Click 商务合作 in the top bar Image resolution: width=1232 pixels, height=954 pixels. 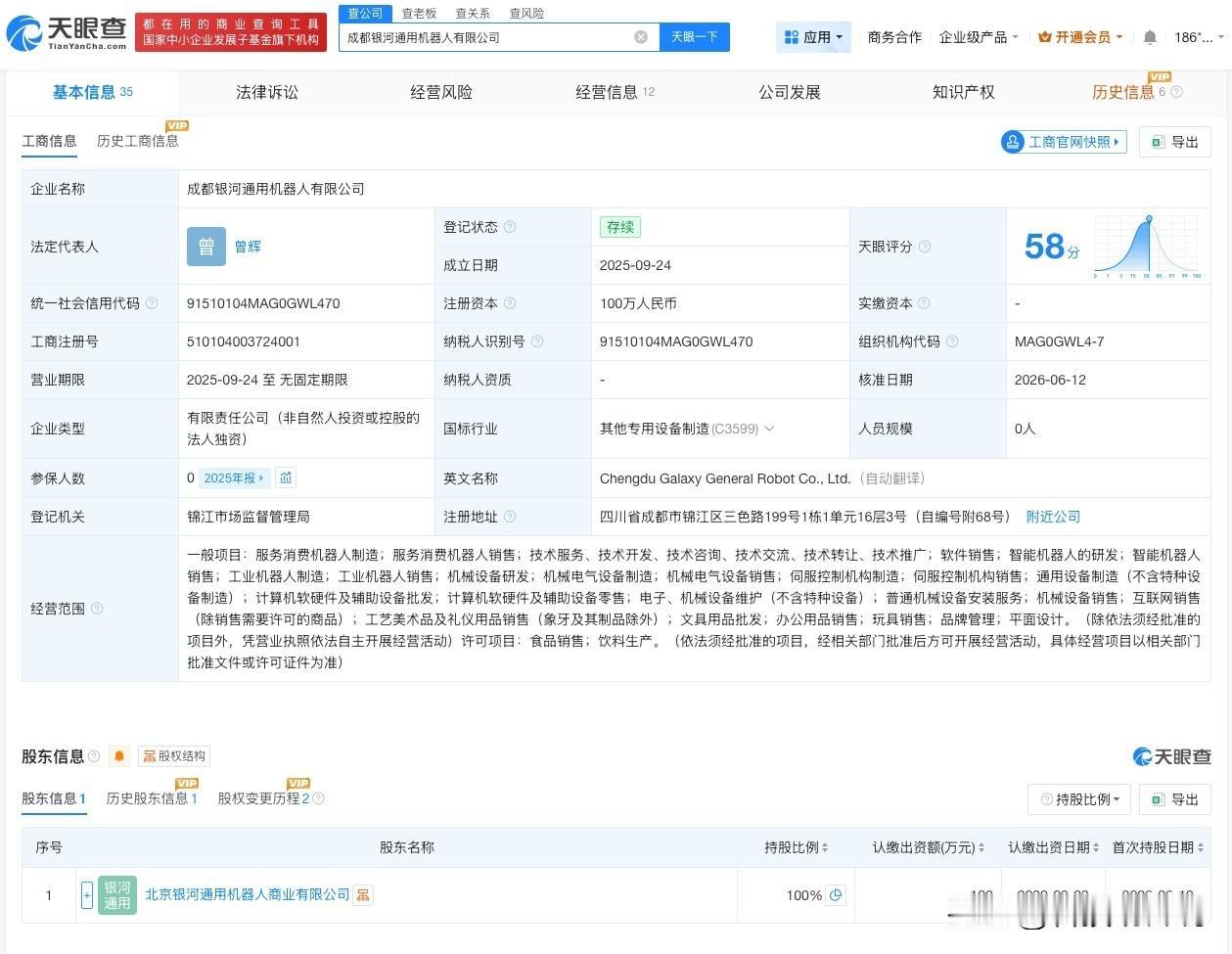894,37
